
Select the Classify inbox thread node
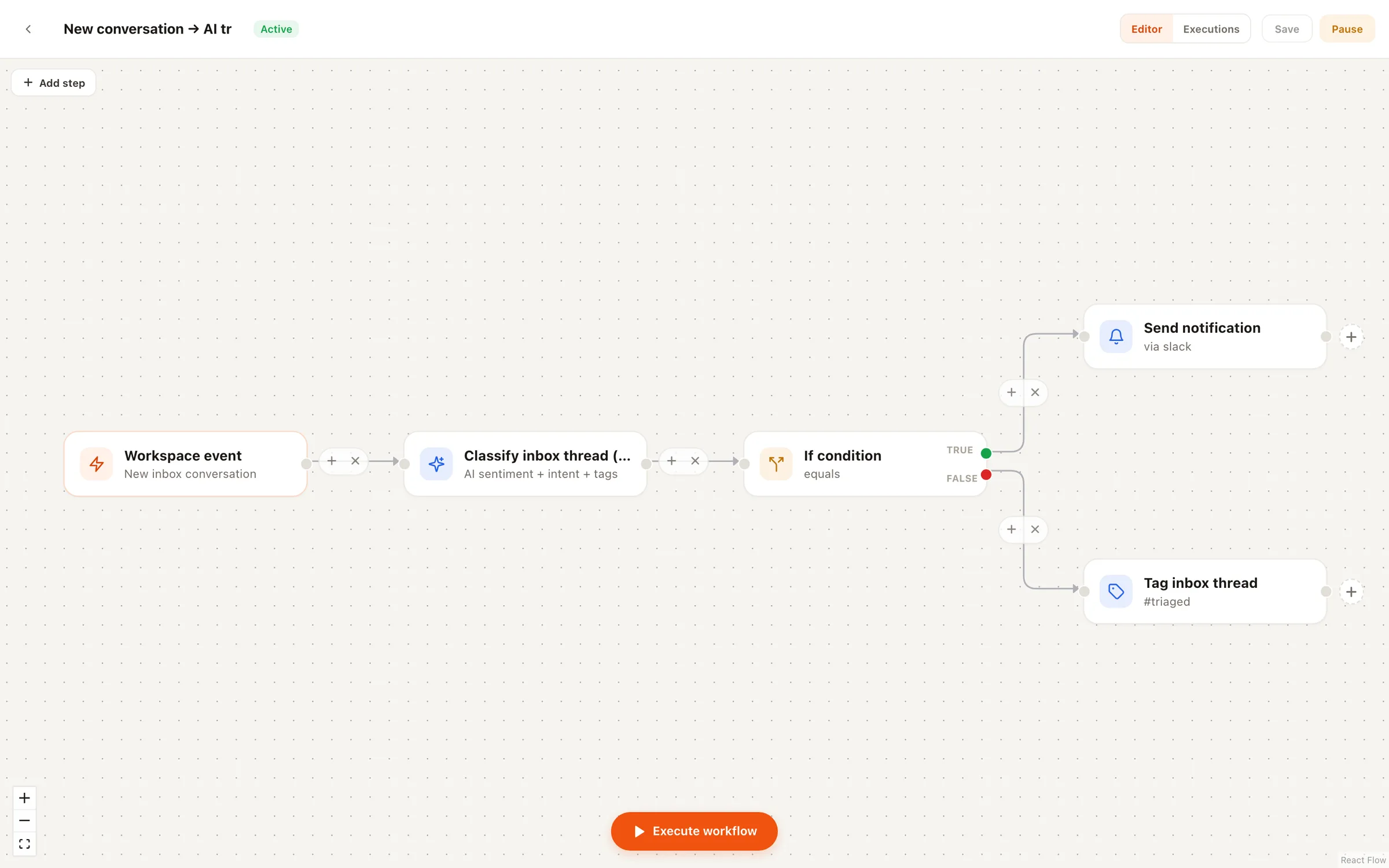525,464
